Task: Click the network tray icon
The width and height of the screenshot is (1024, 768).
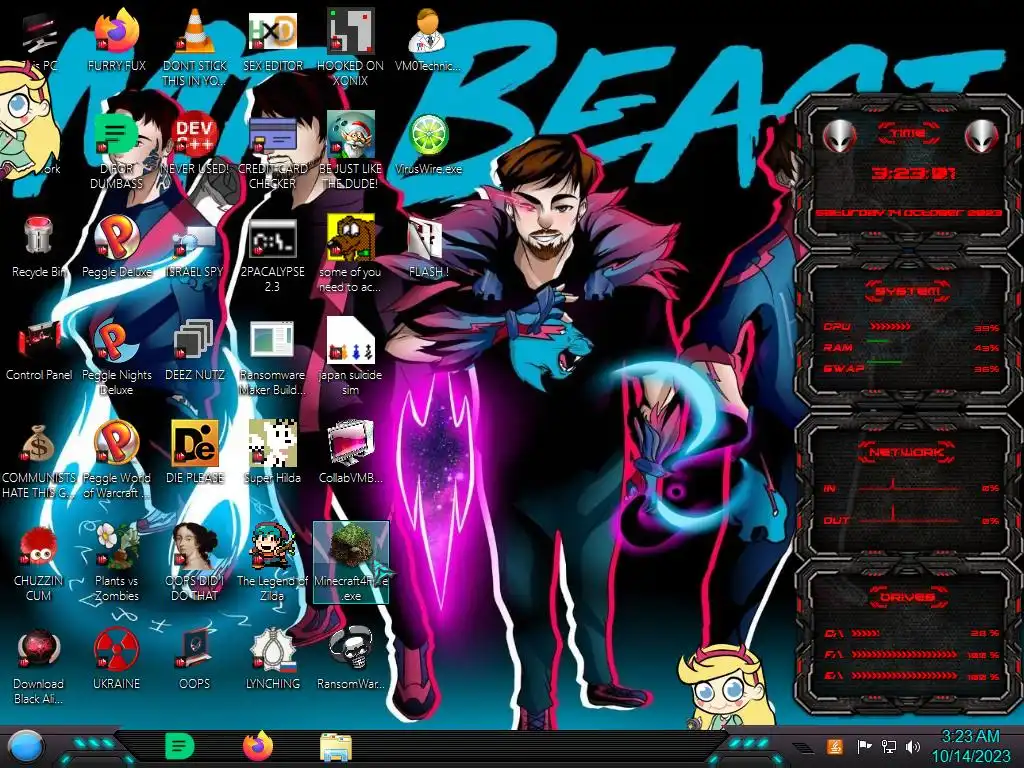Action: coord(889,746)
